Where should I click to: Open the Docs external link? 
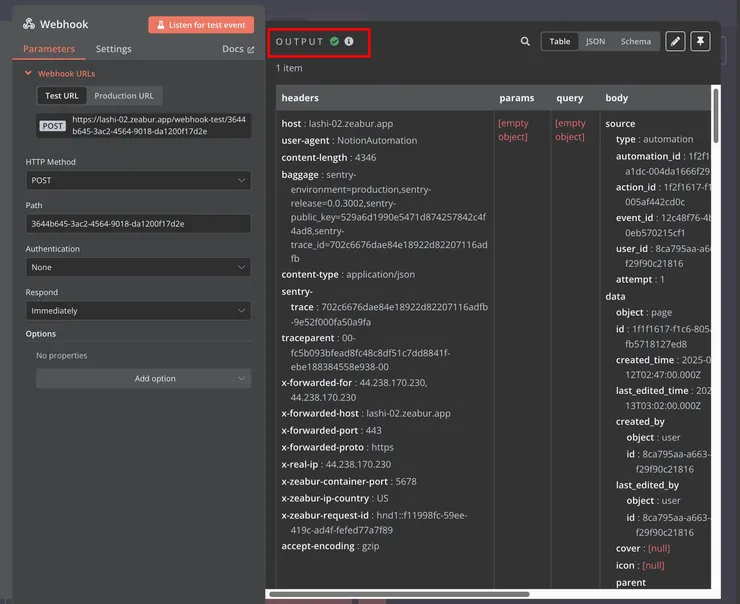pos(238,49)
